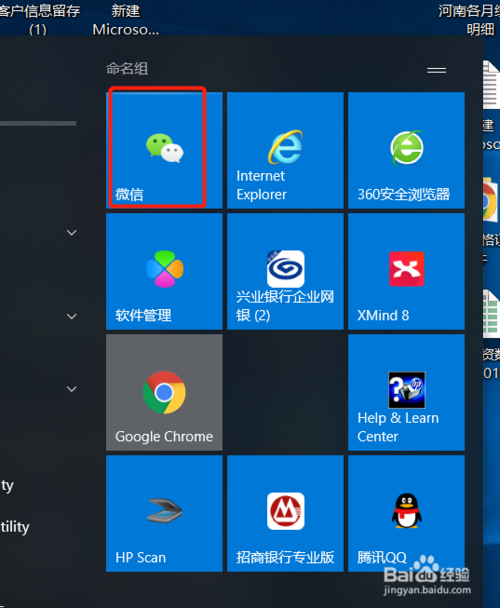Expand the third app list chevron
500x608 pixels.
pos(72,389)
